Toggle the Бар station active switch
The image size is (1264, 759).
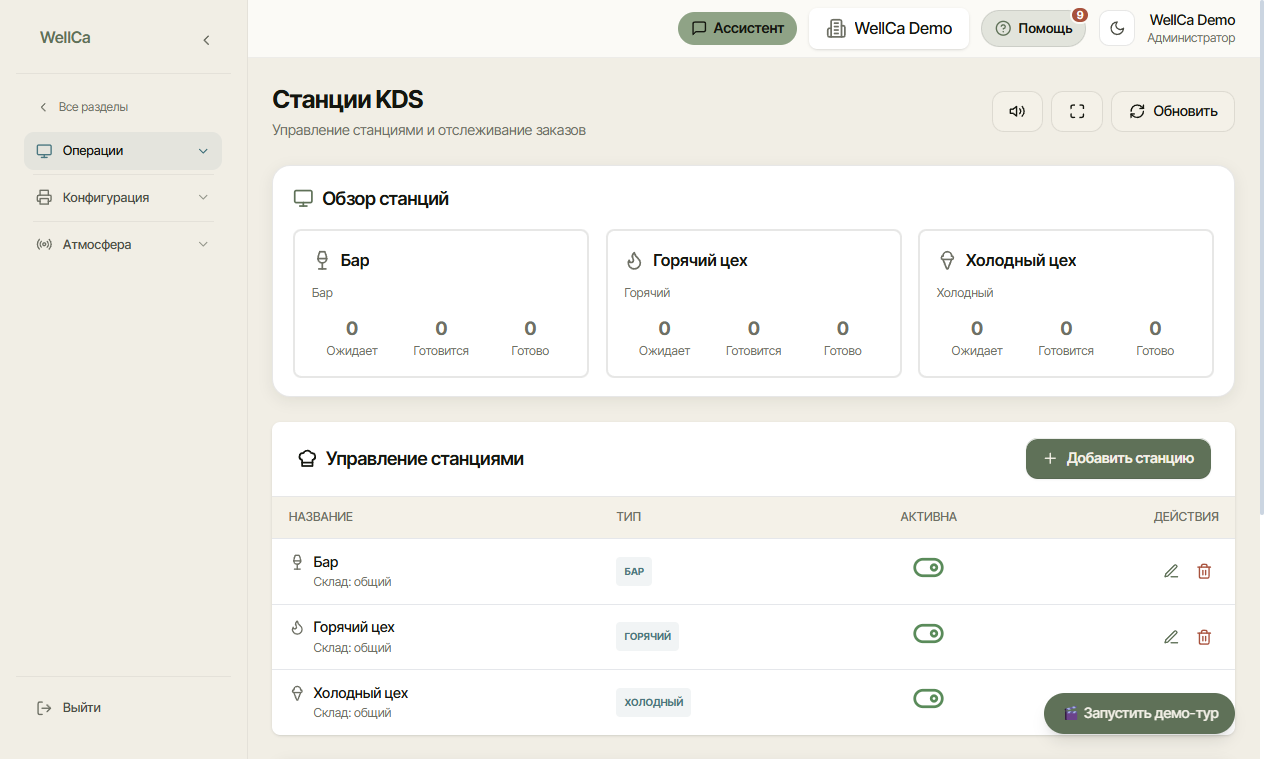928,568
